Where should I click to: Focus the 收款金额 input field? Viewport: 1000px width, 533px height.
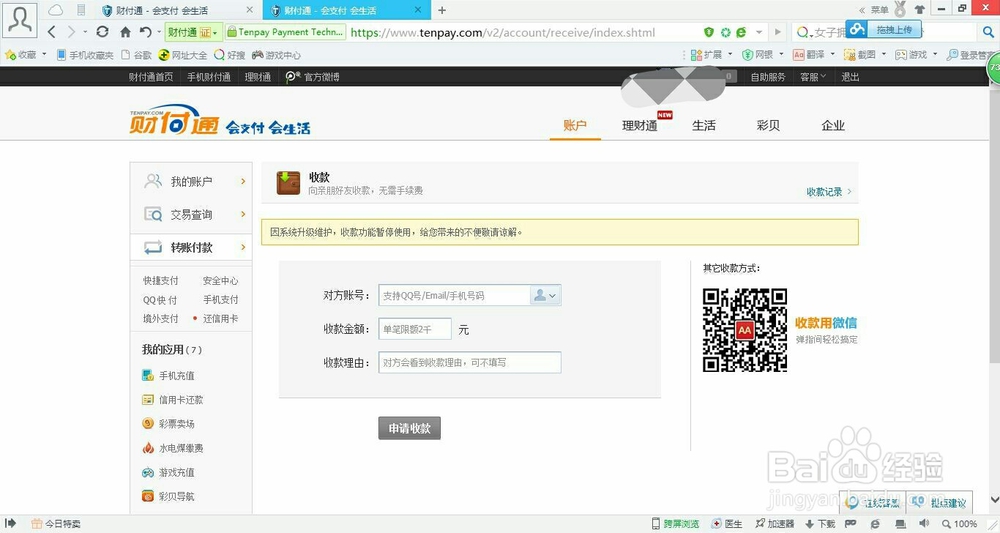click(x=415, y=329)
